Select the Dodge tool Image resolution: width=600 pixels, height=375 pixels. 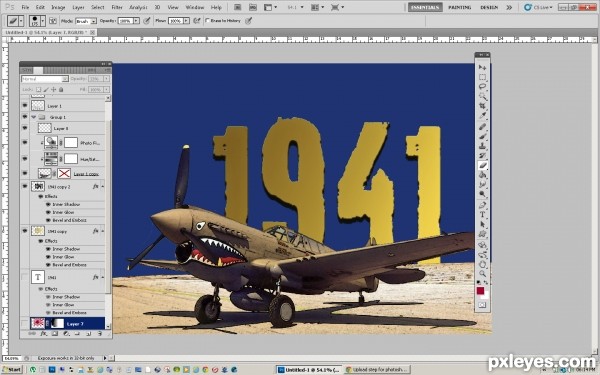(x=482, y=194)
